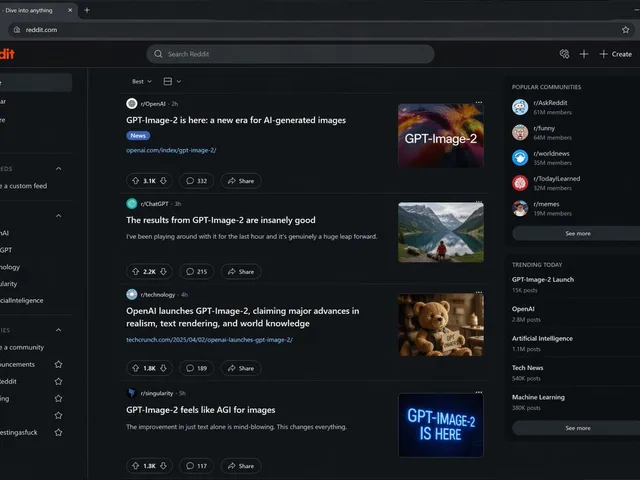This screenshot has width=640, height=480.
Task: Open more options menu on r/technology post
Action: [479, 292]
